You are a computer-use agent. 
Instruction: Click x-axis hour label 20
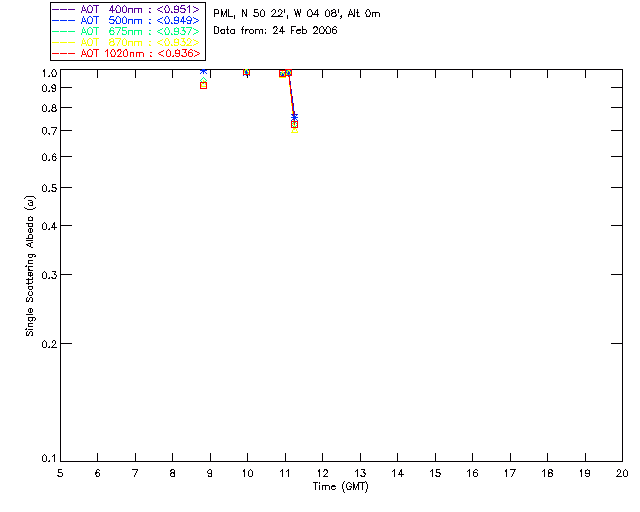622,473
